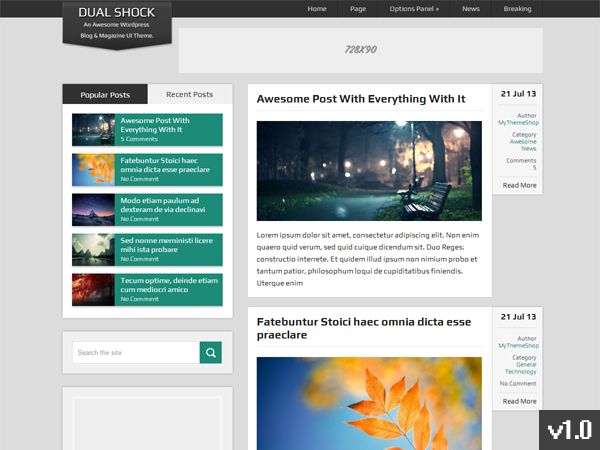The height and width of the screenshot is (450, 600).
Task: Open the MyThemeShop author link
Action: pos(517,122)
